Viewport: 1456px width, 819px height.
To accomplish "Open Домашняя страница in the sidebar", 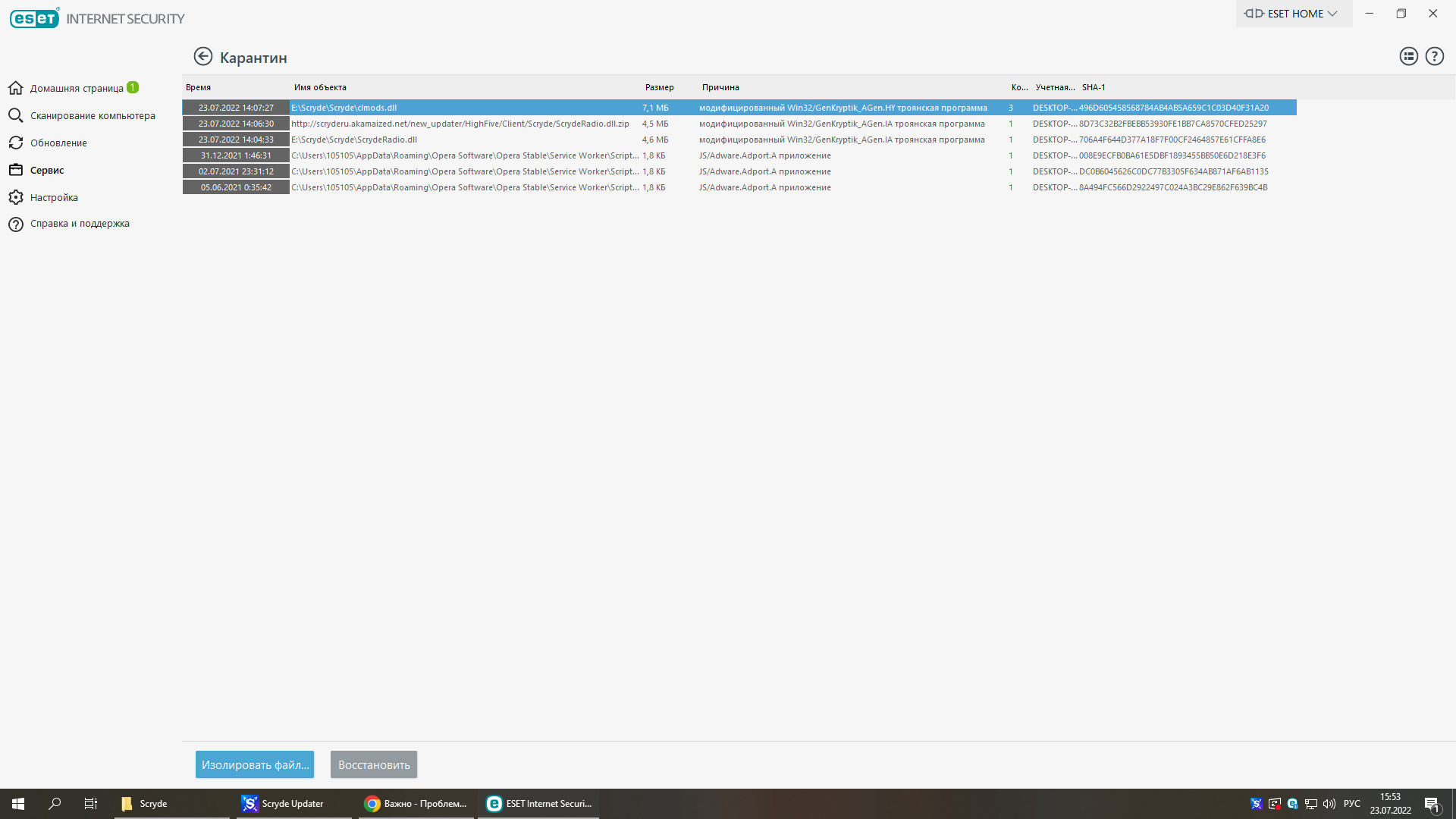I will click(76, 88).
